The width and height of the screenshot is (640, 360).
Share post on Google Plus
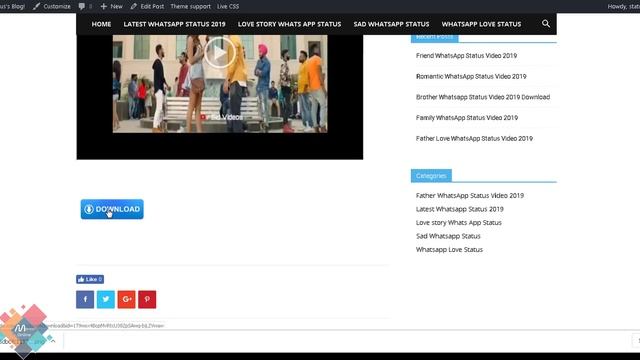(x=127, y=299)
